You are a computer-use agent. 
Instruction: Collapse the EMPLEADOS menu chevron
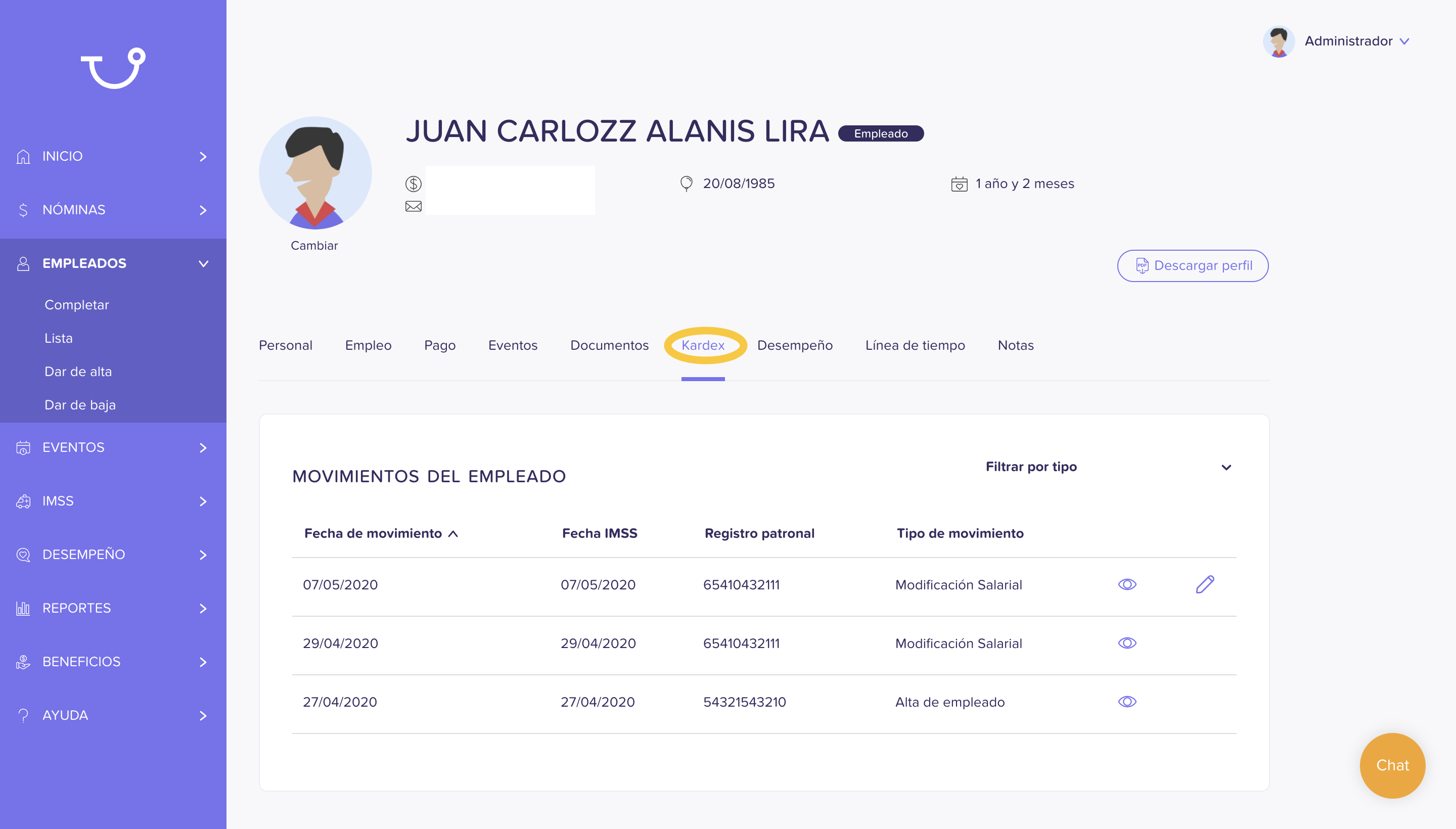point(203,264)
